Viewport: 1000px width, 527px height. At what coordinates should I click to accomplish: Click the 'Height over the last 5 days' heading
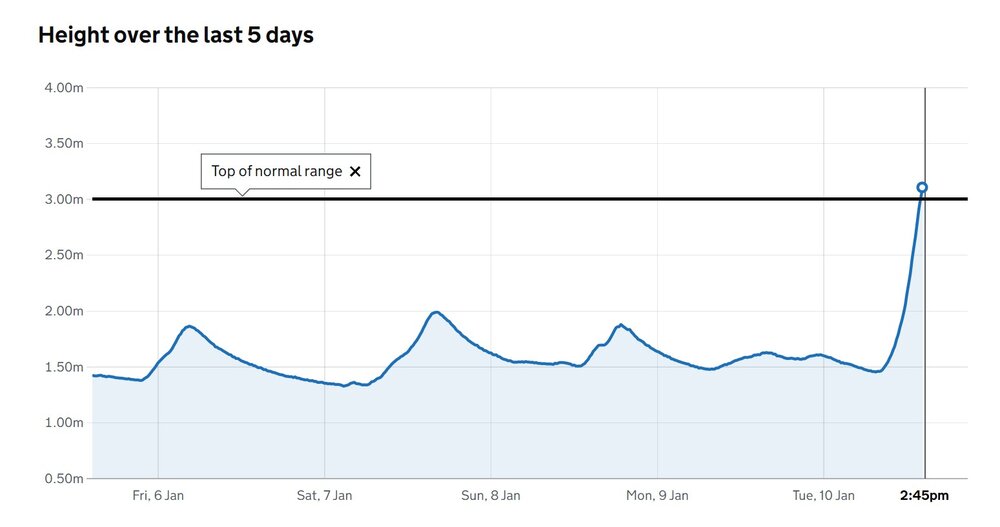click(x=176, y=35)
